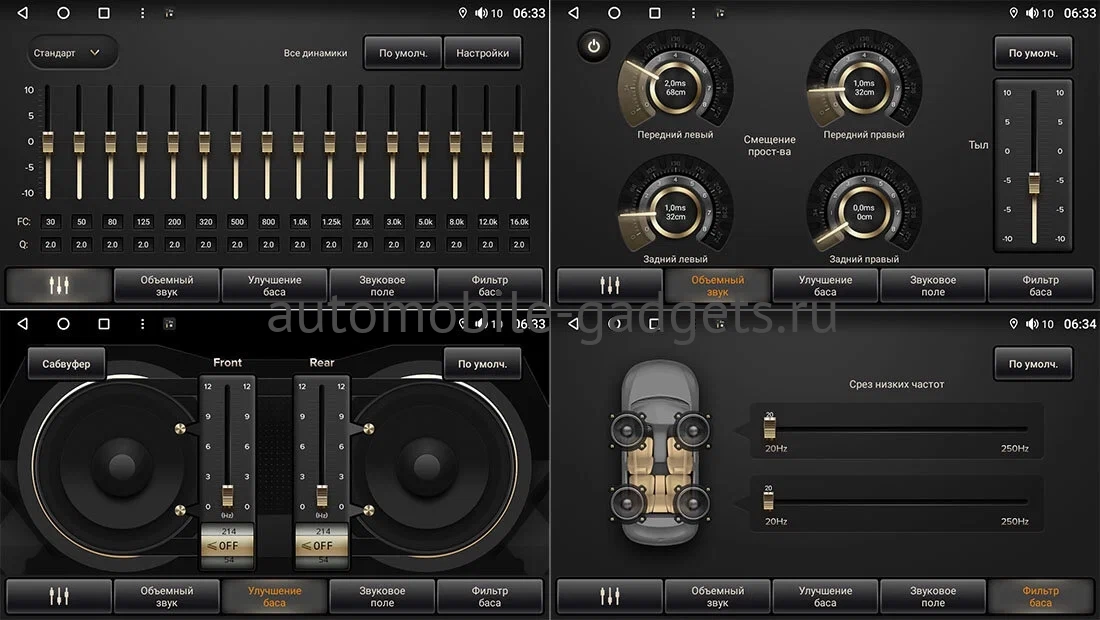Click the Передний левый delay dial
1100x620 pixels.
coord(675,86)
